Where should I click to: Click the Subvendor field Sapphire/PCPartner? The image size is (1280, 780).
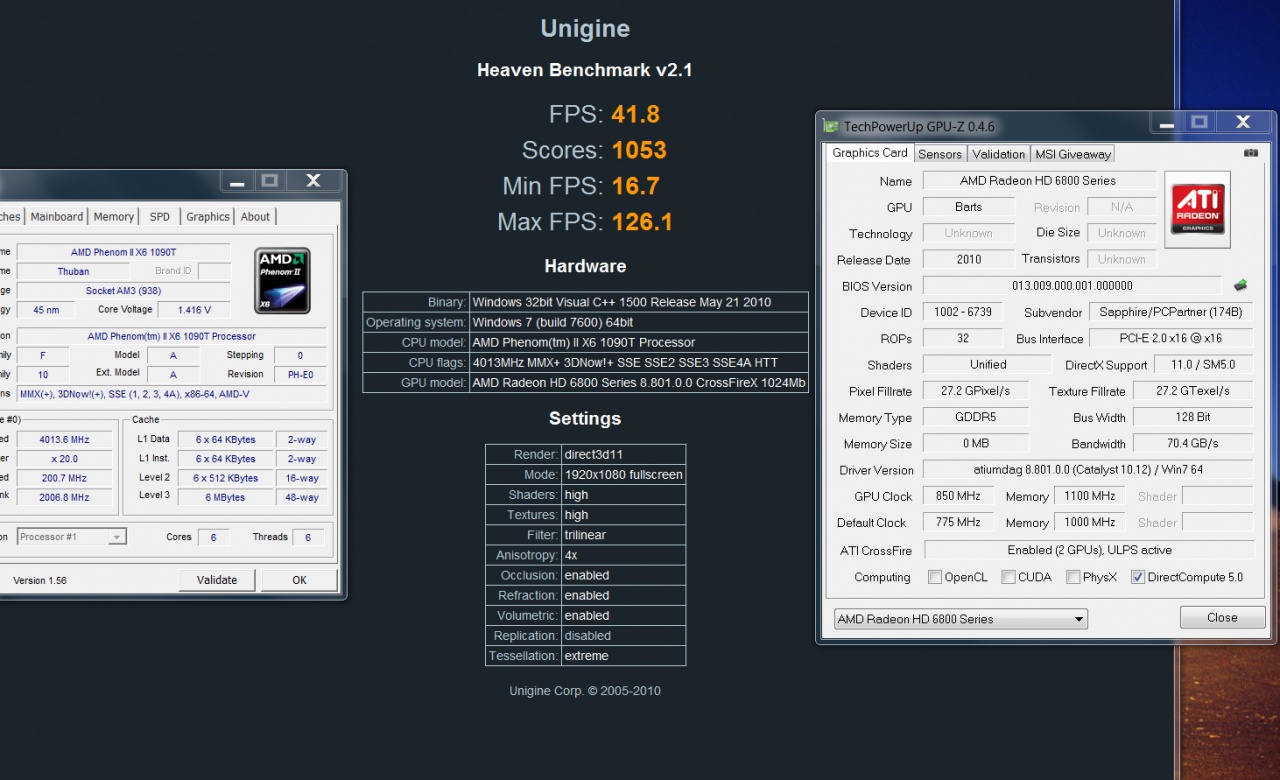(x=1171, y=312)
